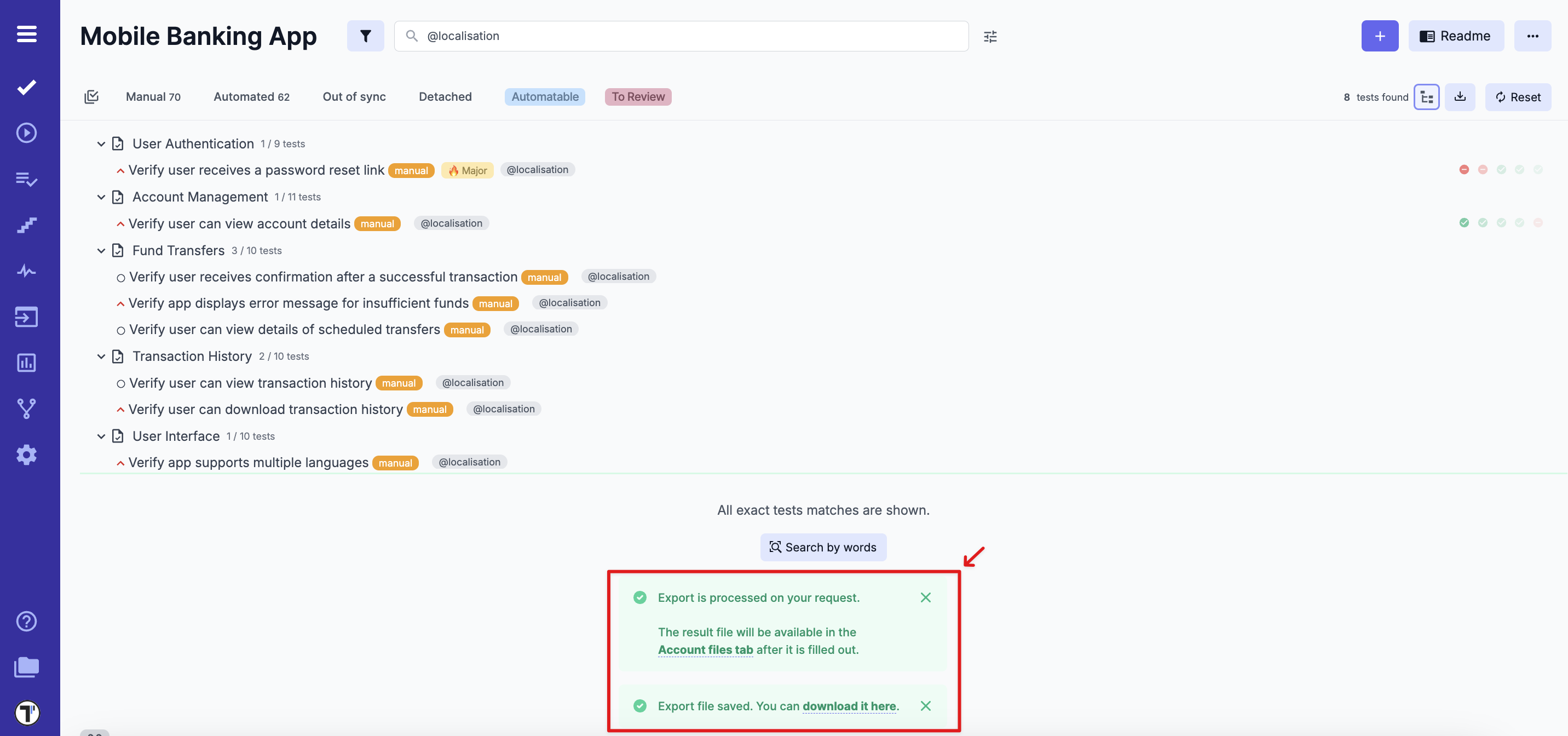
Task: Select the Import icon in the sidebar
Action: (x=26, y=317)
